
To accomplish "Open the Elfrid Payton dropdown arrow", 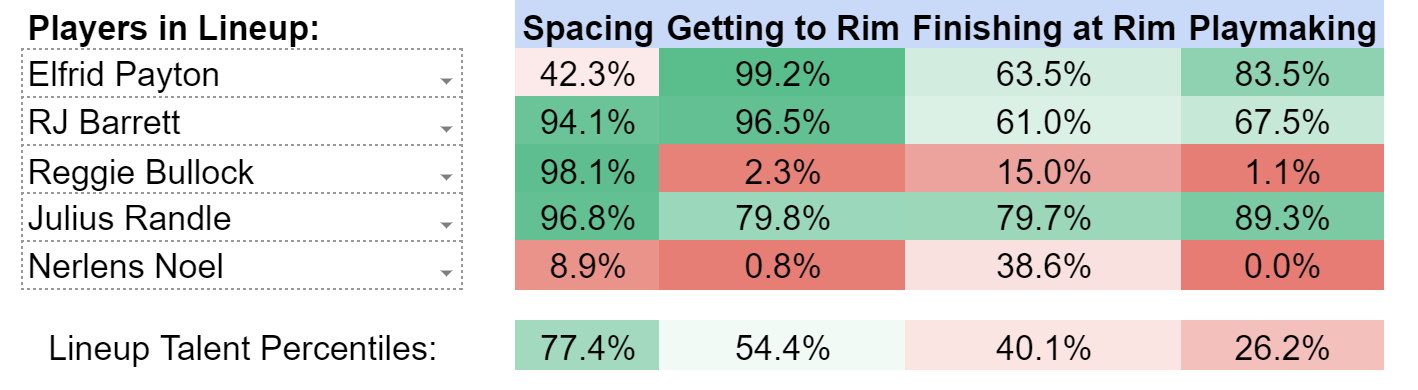I will pyautogui.click(x=446, y=82).
